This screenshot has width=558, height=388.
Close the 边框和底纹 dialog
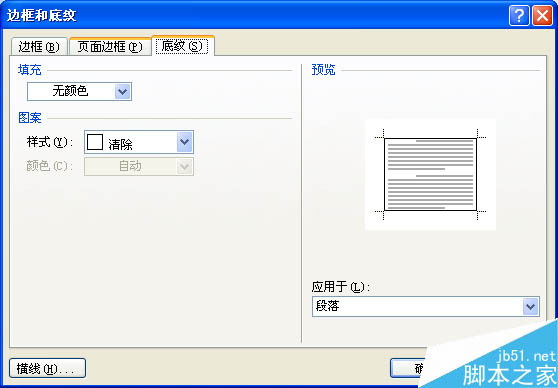point(542,16)
